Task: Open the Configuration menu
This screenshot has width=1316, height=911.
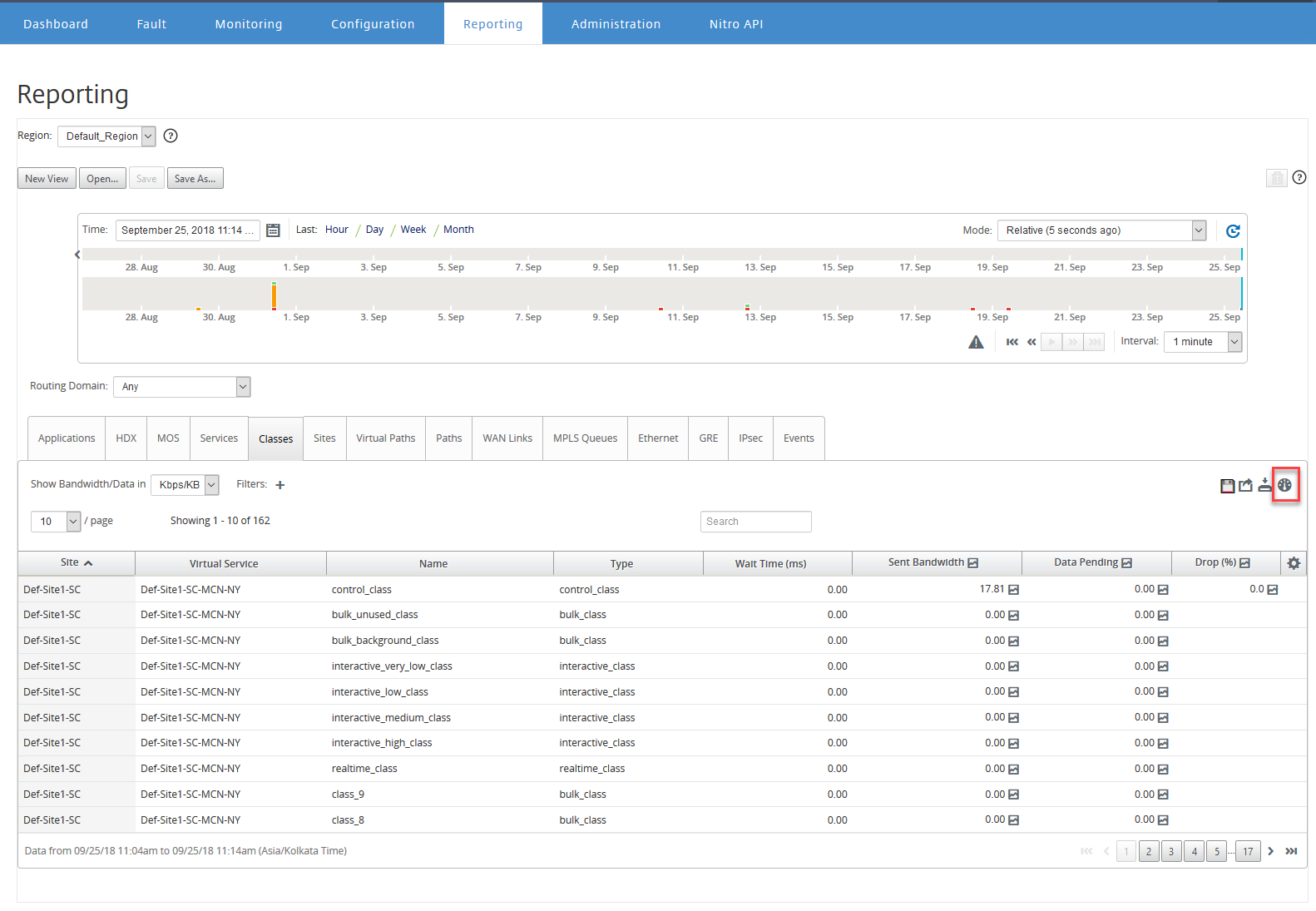Action: (x=373, y=24)
